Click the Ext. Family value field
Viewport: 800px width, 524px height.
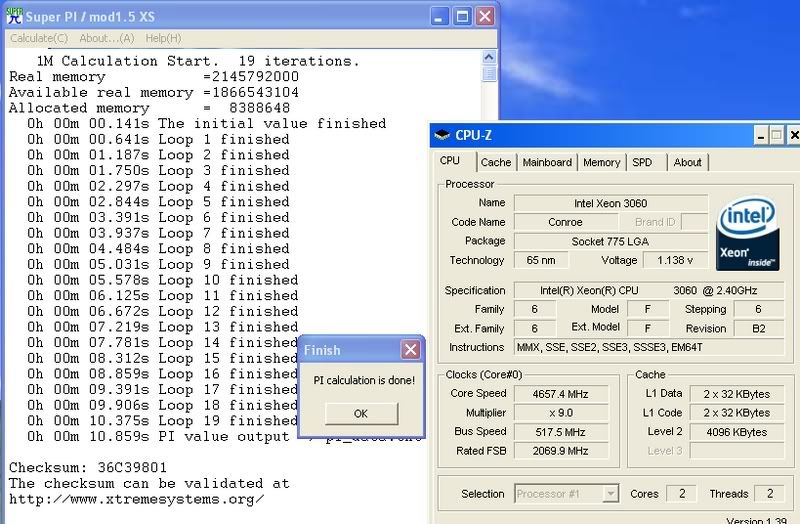[535, 329]
